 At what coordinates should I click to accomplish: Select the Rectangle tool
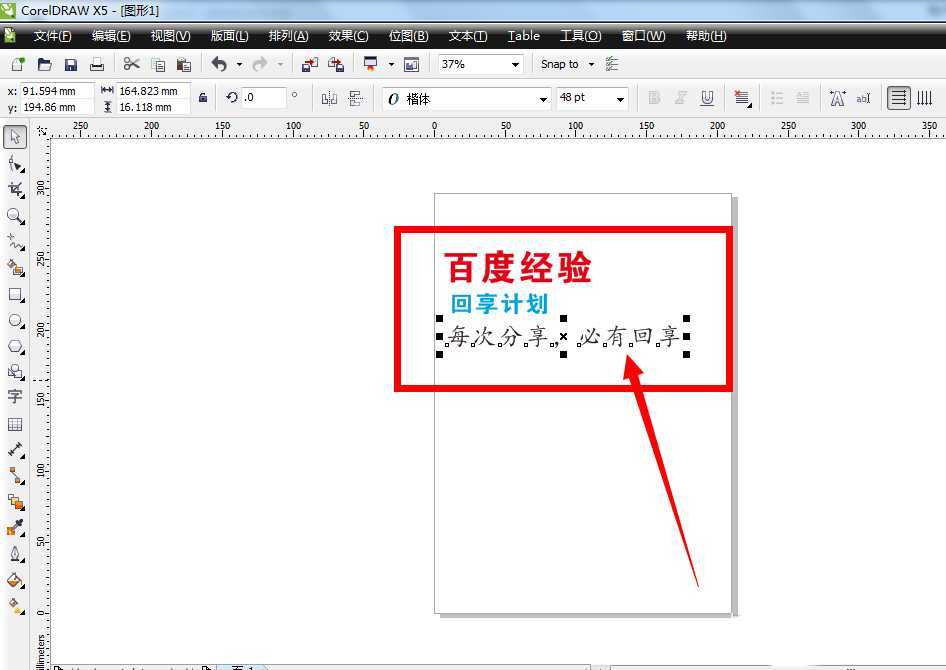(x=15, y=294)
